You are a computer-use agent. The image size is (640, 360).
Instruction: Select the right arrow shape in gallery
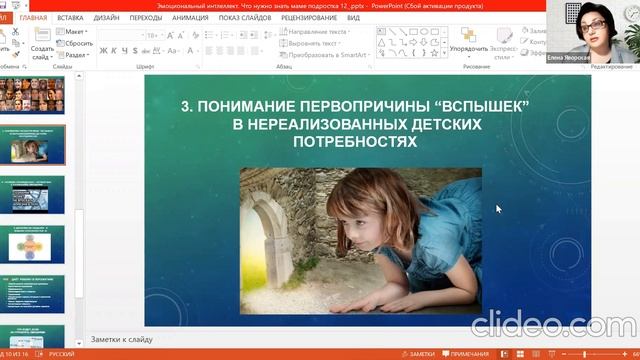coord(413,42)
